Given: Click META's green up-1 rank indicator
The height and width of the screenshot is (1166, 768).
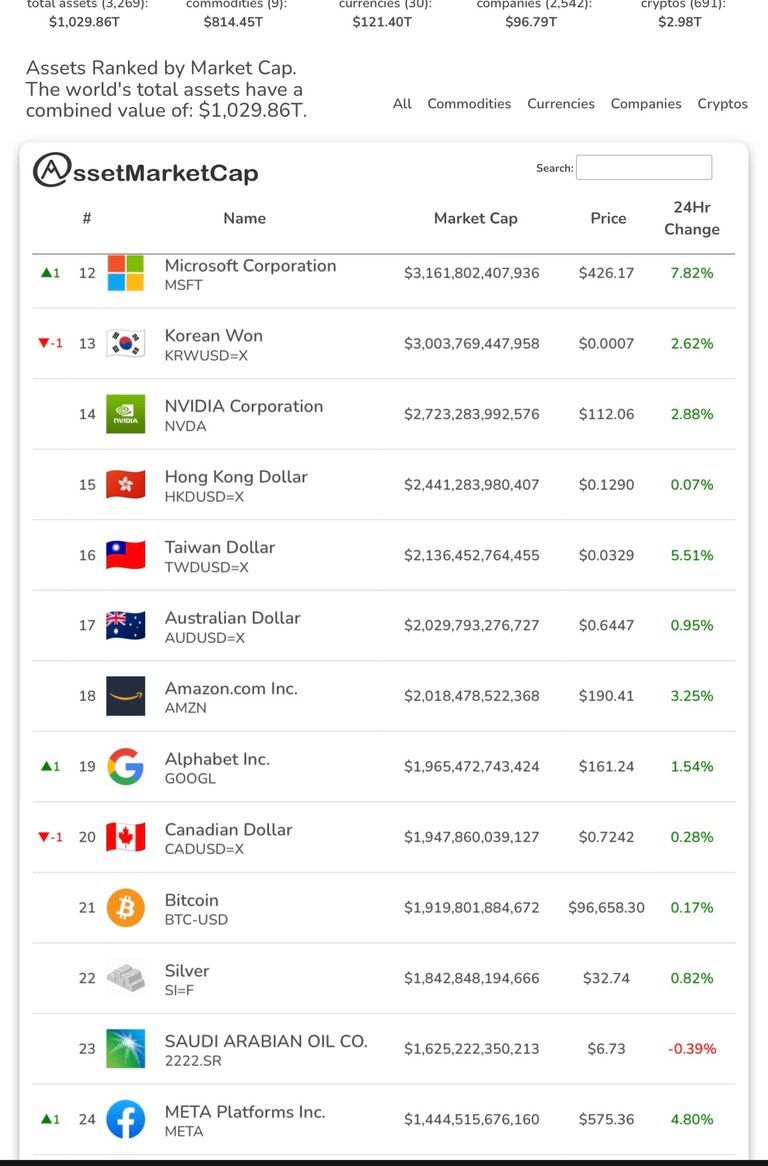Looking at the screenshot, I should (51, 1119).
